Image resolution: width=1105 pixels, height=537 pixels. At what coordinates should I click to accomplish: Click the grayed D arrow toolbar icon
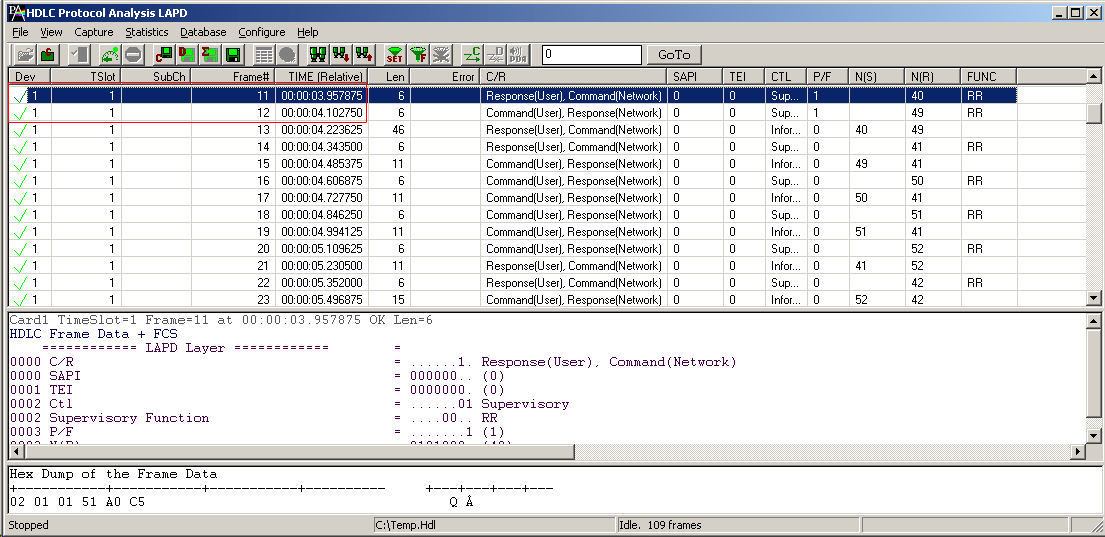coord(495,54)
